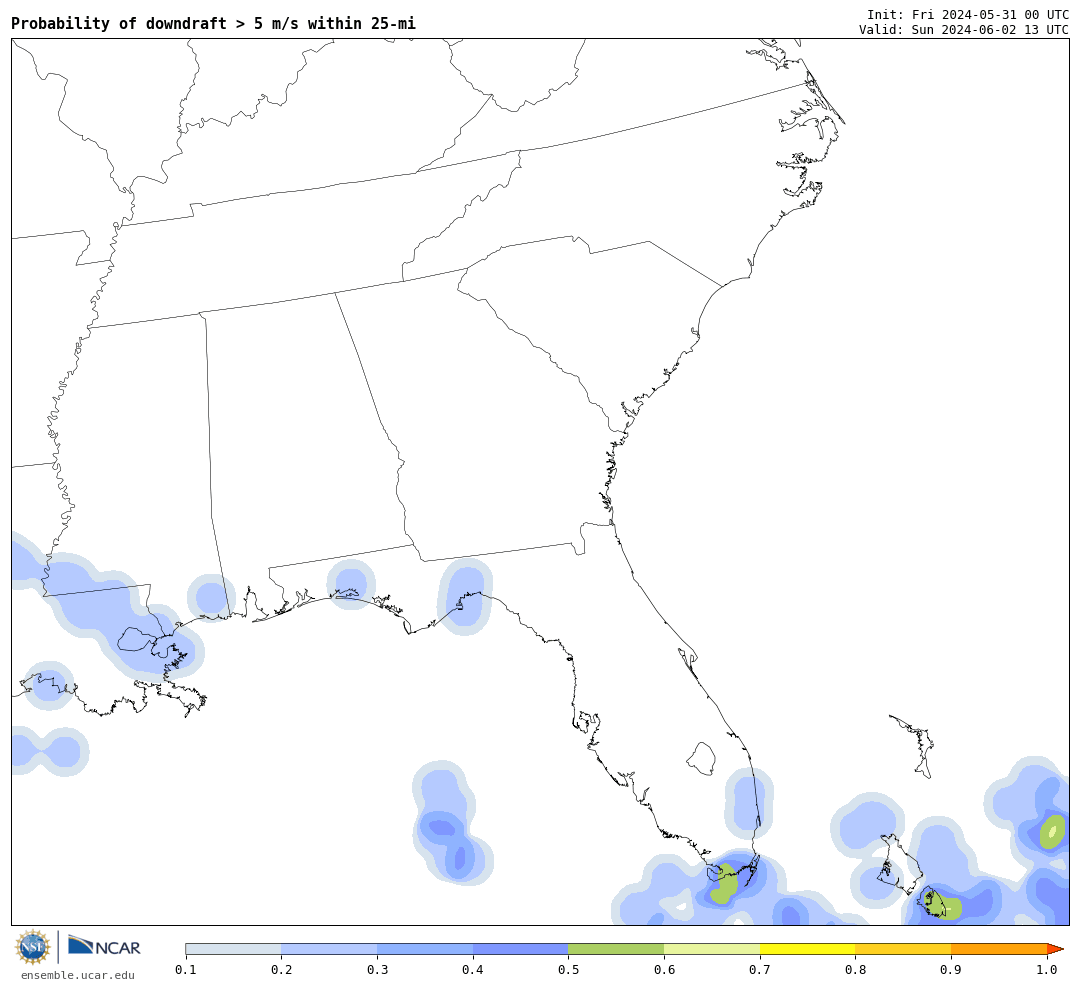Viewport: 1080px width, 988px height.
Task: Click the 0.7 colorbar tick label
Action: point(760,969)
